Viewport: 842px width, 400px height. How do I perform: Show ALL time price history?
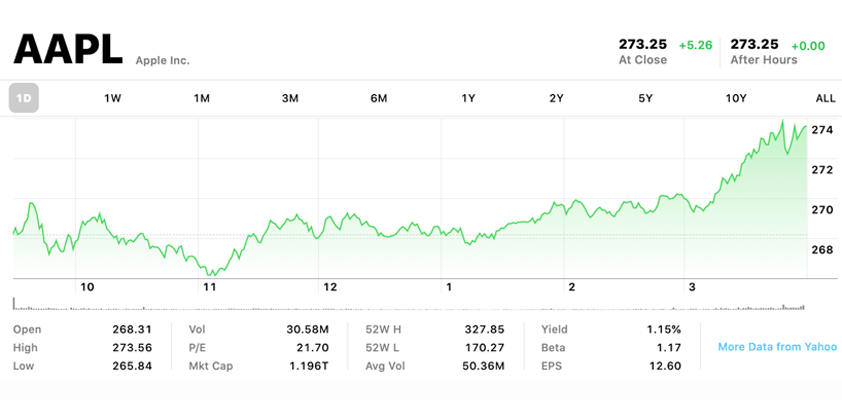tap(825, 98)
